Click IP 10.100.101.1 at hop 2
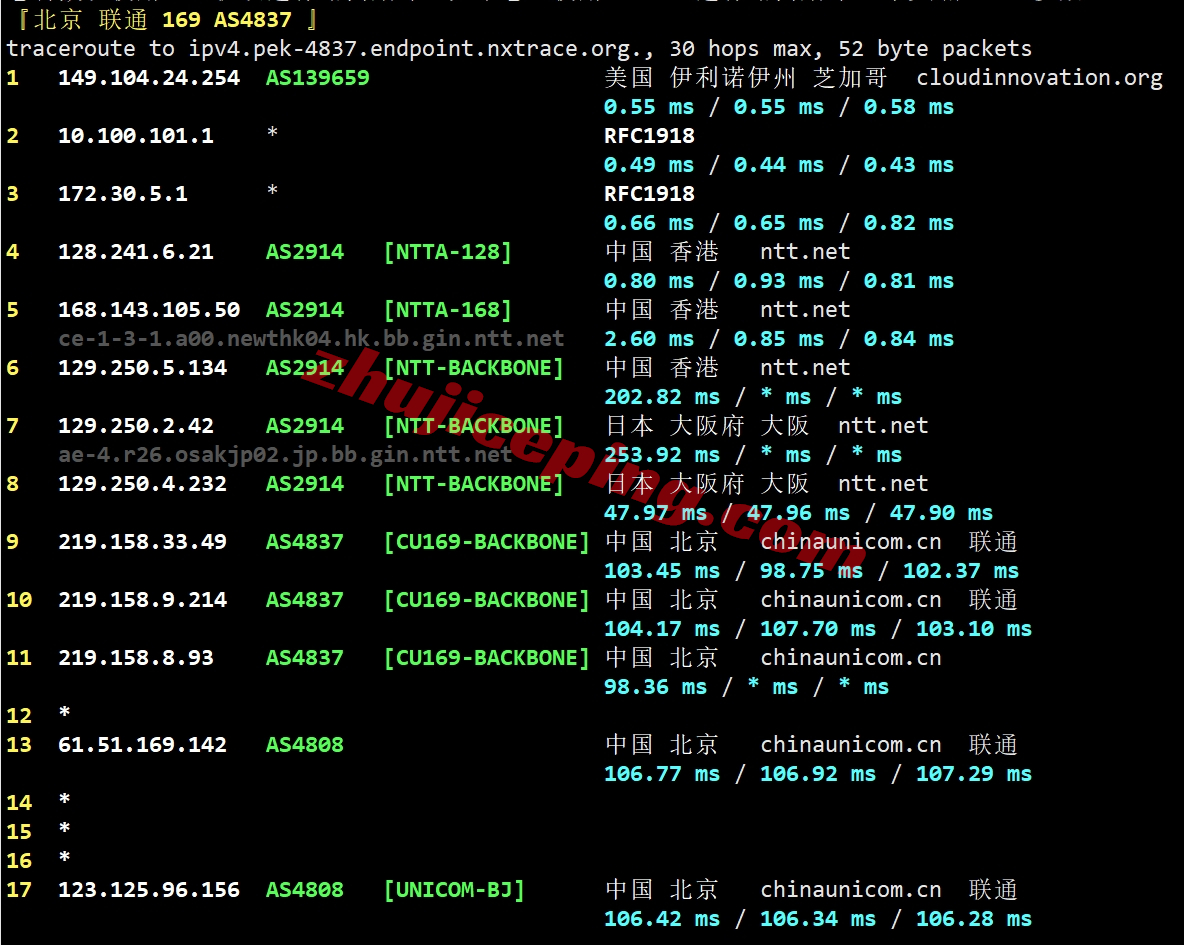The image size is (1184, 945). click(136, 136)
